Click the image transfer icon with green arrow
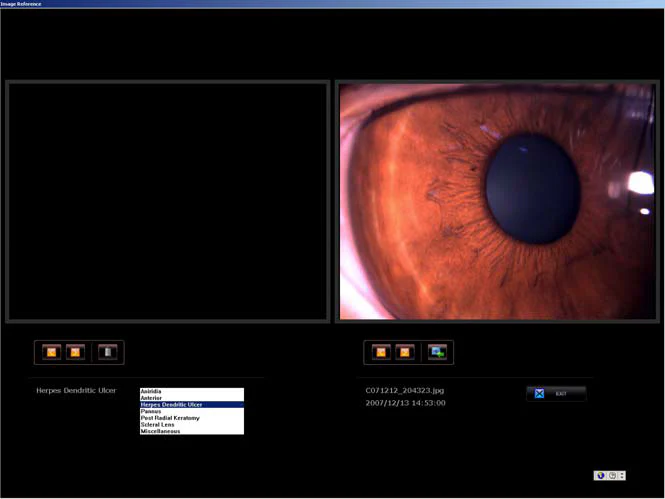This screenshot has height=499, width=665. (437, 352)
